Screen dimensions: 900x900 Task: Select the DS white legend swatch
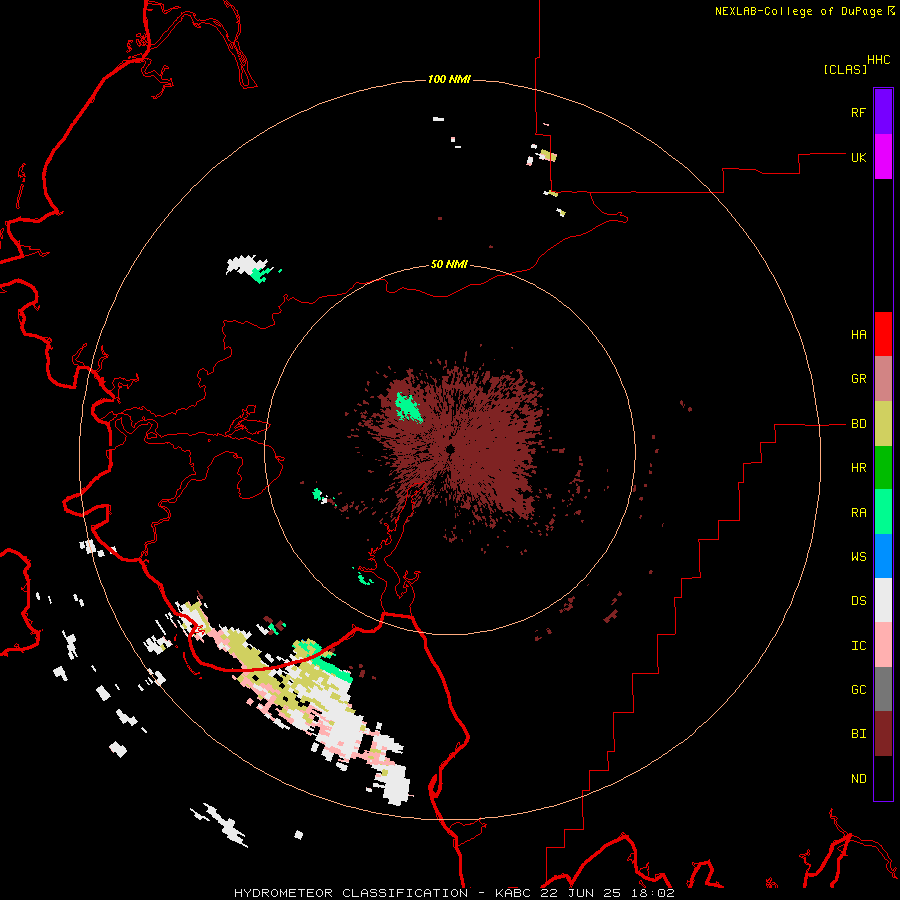point(883,600)
